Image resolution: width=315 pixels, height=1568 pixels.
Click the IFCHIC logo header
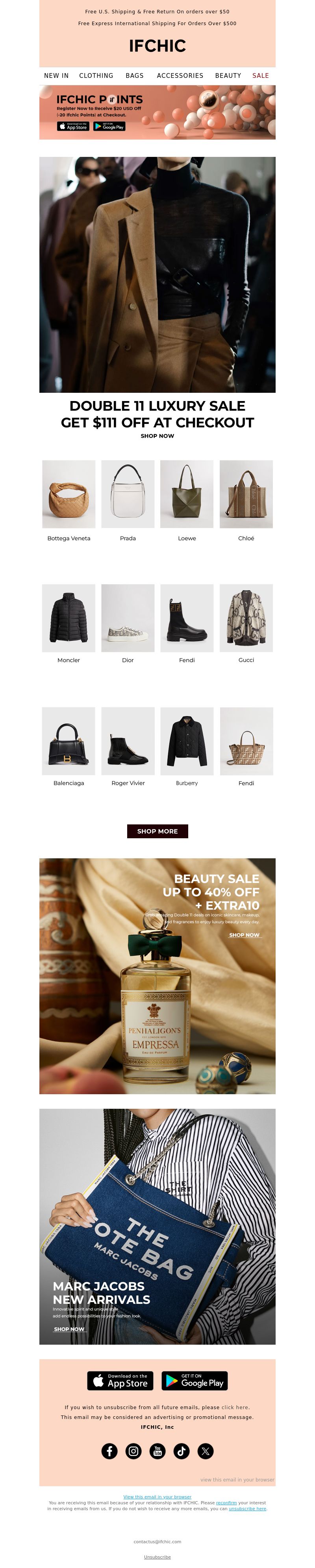pos(157,46)
